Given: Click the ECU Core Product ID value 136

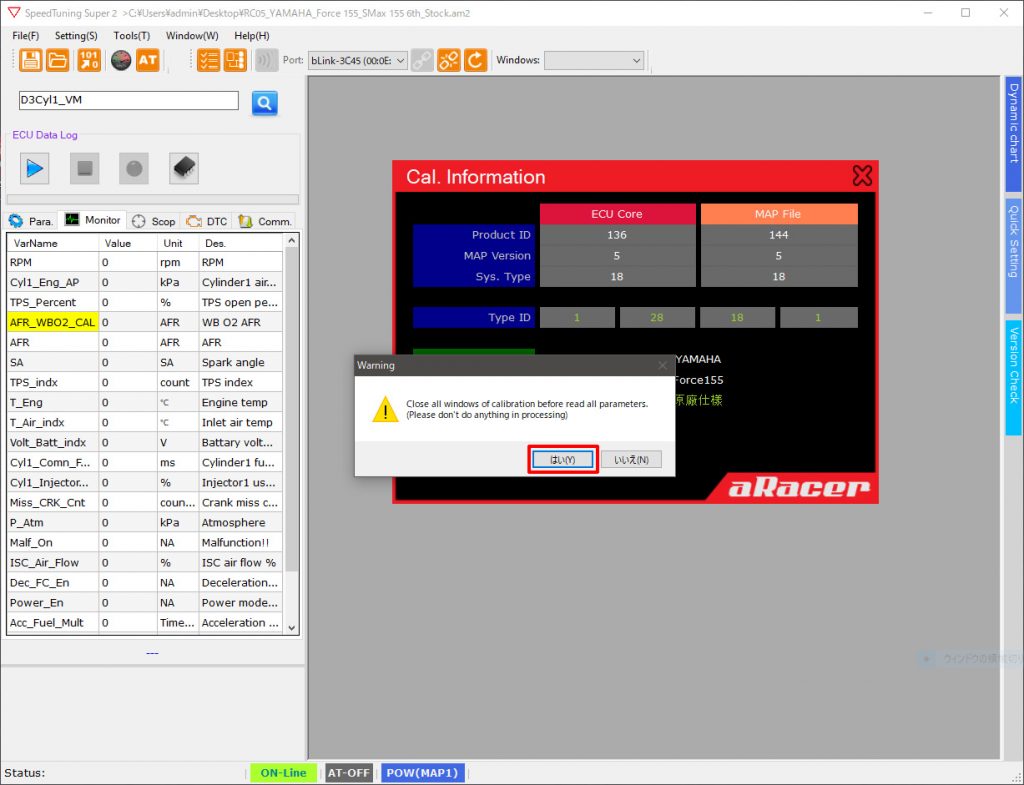Looking at the screenshot, I should click(617, 234).
